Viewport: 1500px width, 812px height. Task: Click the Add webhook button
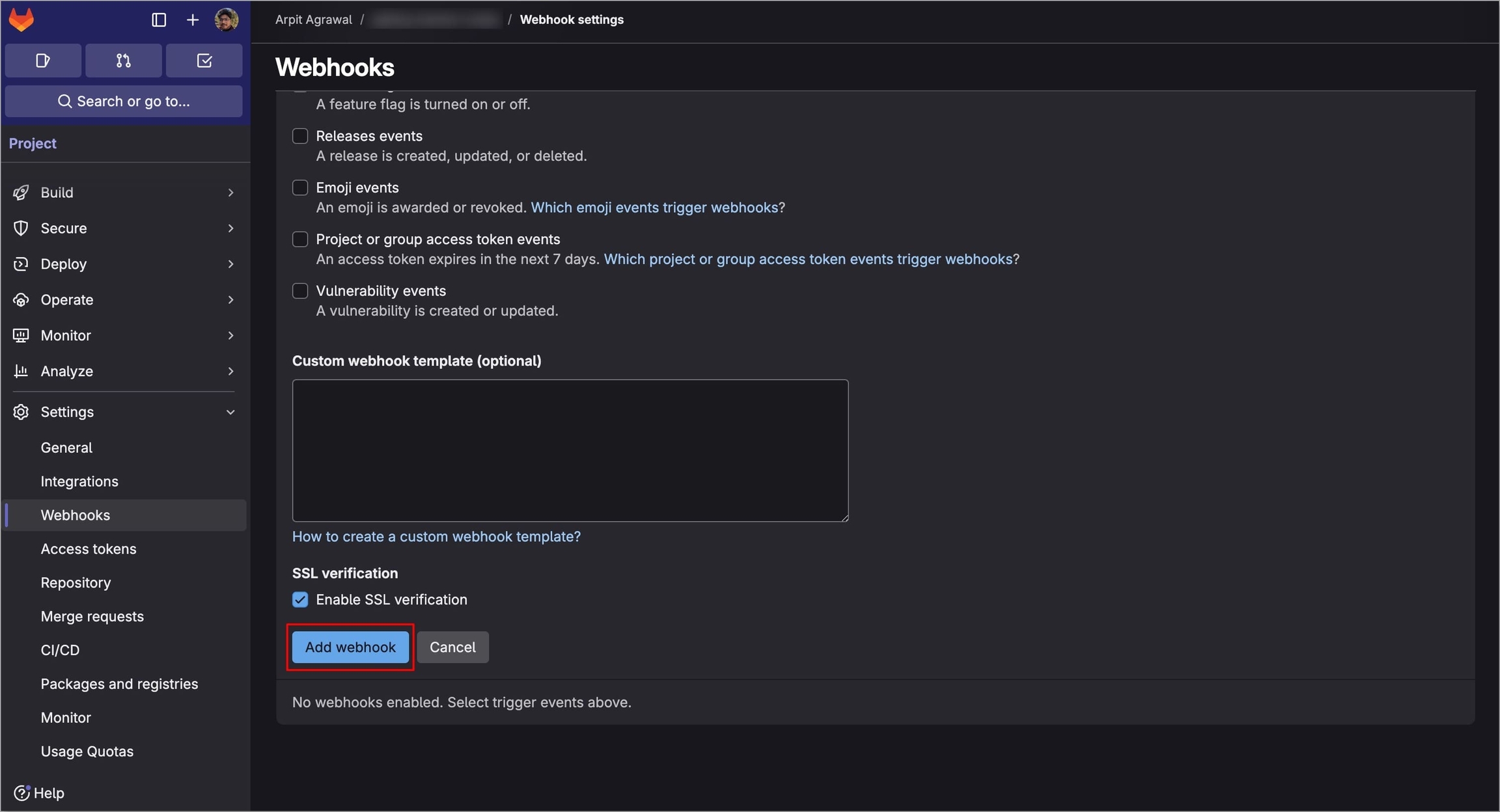tap(350, 647)
